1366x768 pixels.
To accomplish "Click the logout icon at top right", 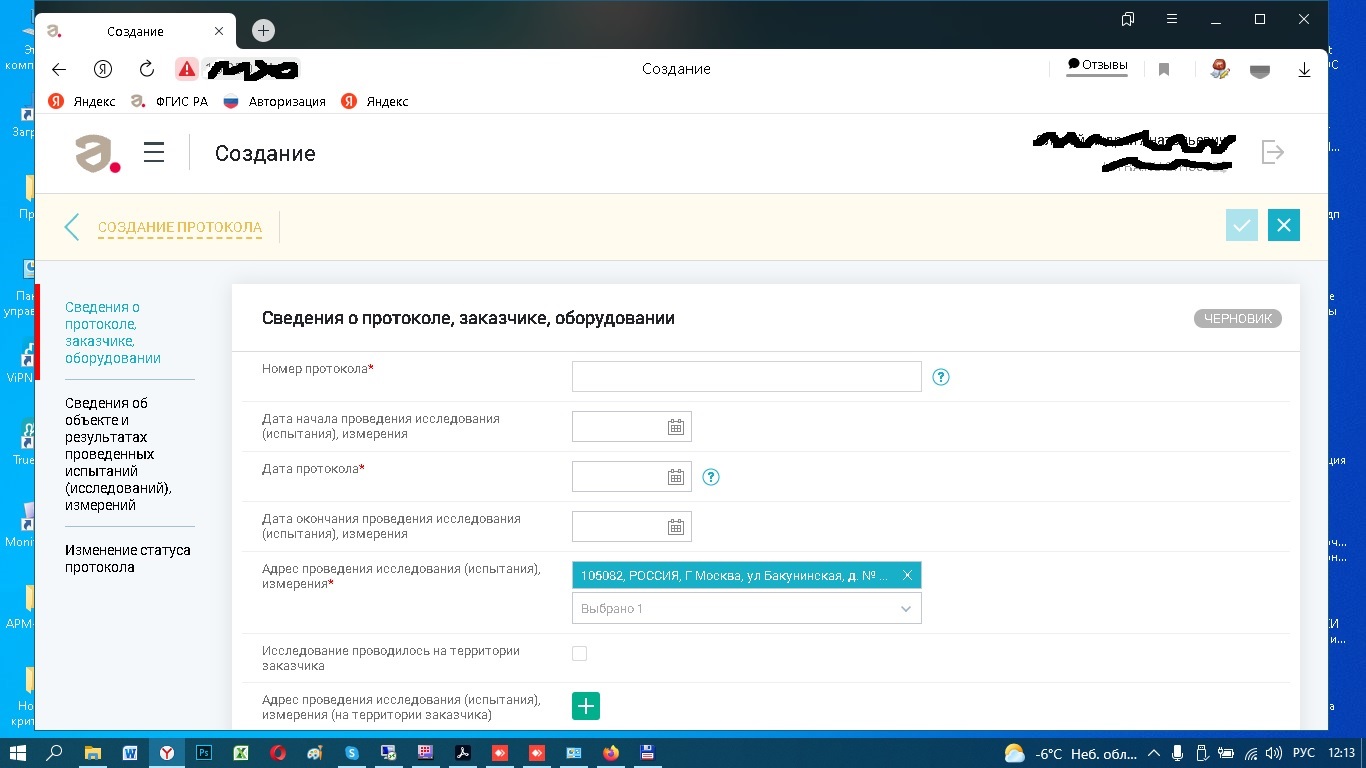I will (1273, 152).
